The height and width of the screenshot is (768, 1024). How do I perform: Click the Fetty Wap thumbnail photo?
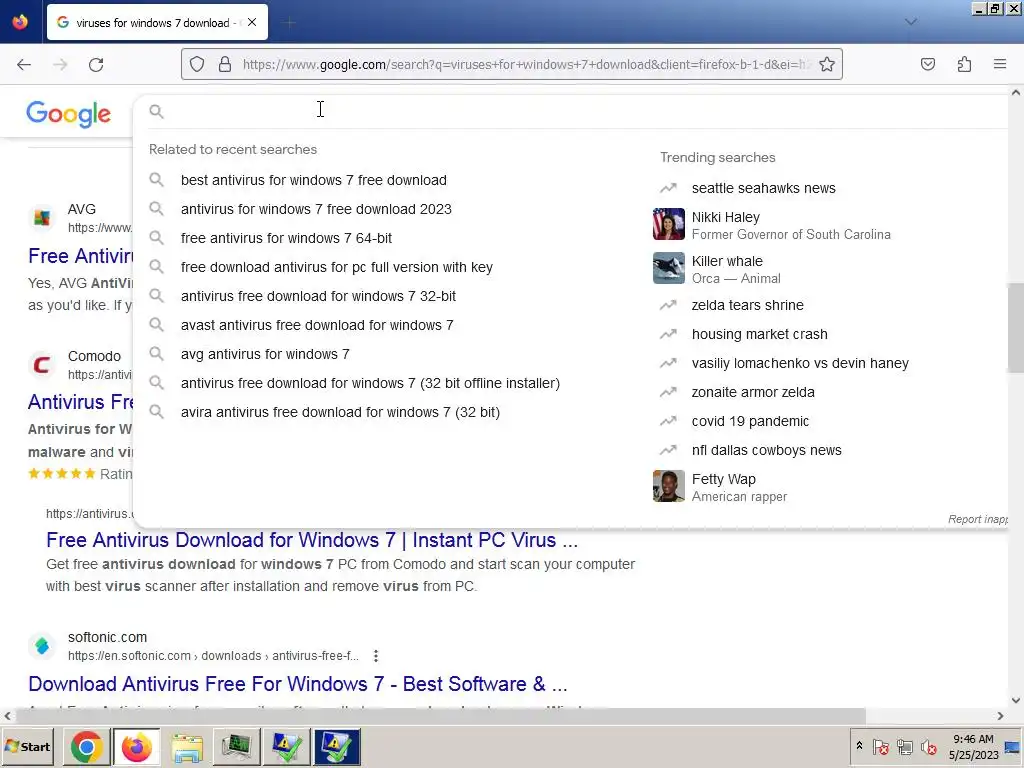coord(669,486)
